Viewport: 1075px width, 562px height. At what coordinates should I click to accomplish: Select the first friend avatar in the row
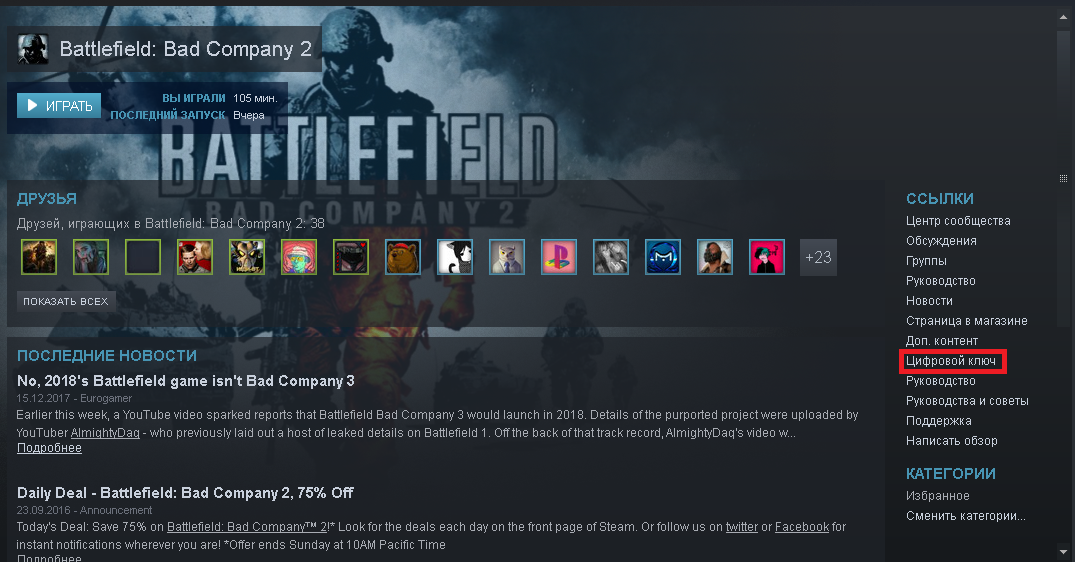coord(39,257)
